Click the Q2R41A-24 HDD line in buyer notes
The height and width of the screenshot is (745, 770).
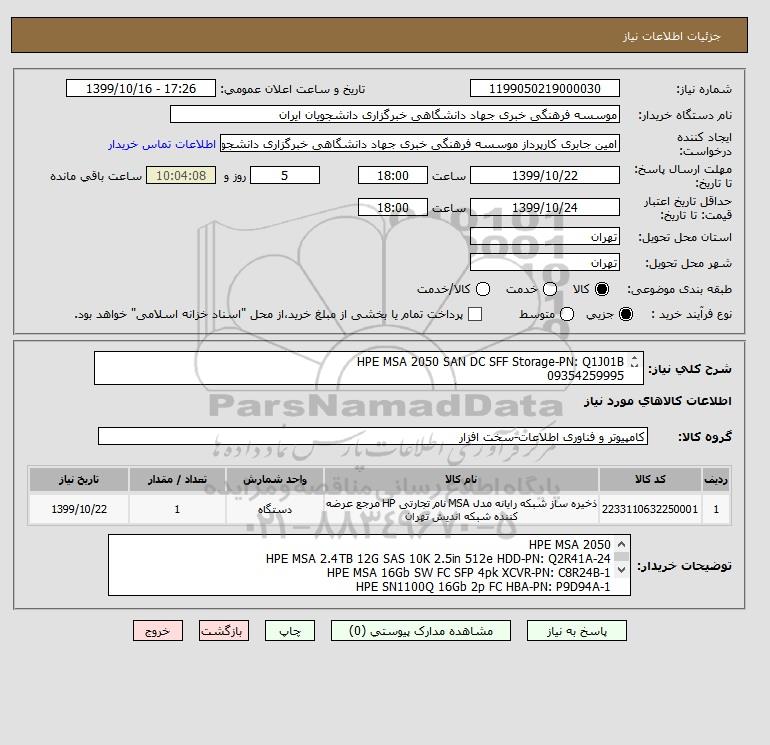point(438,559)
